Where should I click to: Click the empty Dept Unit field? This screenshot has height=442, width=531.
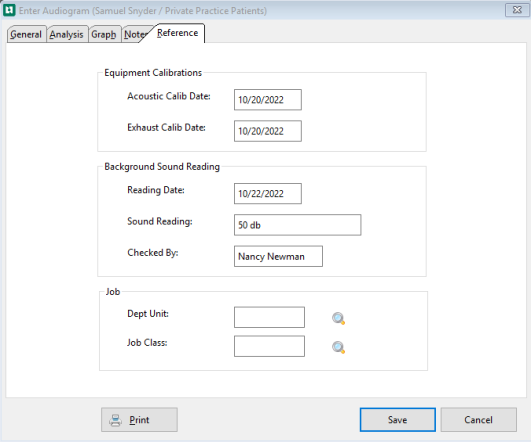(269, 317)
